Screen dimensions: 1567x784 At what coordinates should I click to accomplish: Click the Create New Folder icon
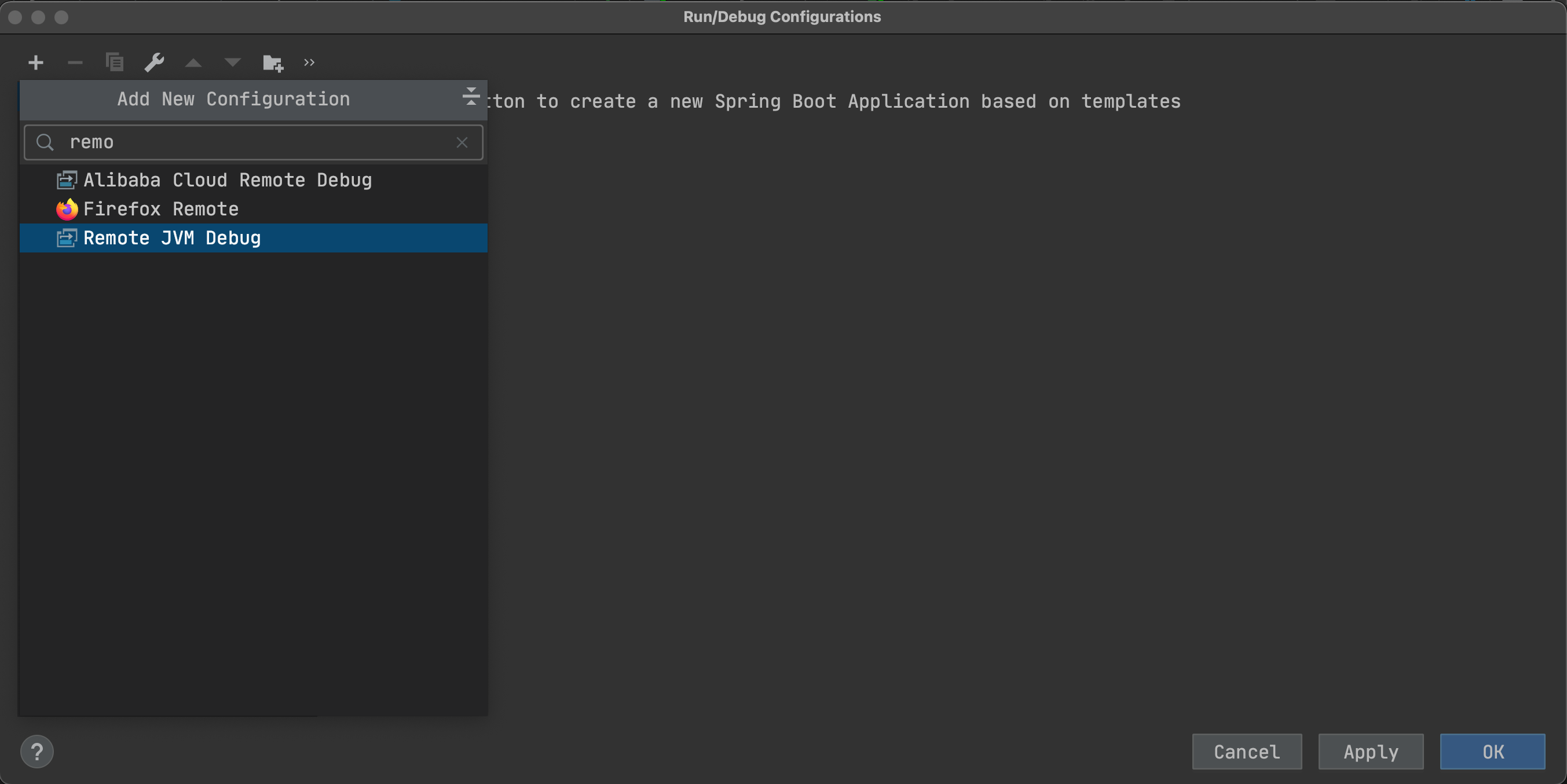pos(273,63)
